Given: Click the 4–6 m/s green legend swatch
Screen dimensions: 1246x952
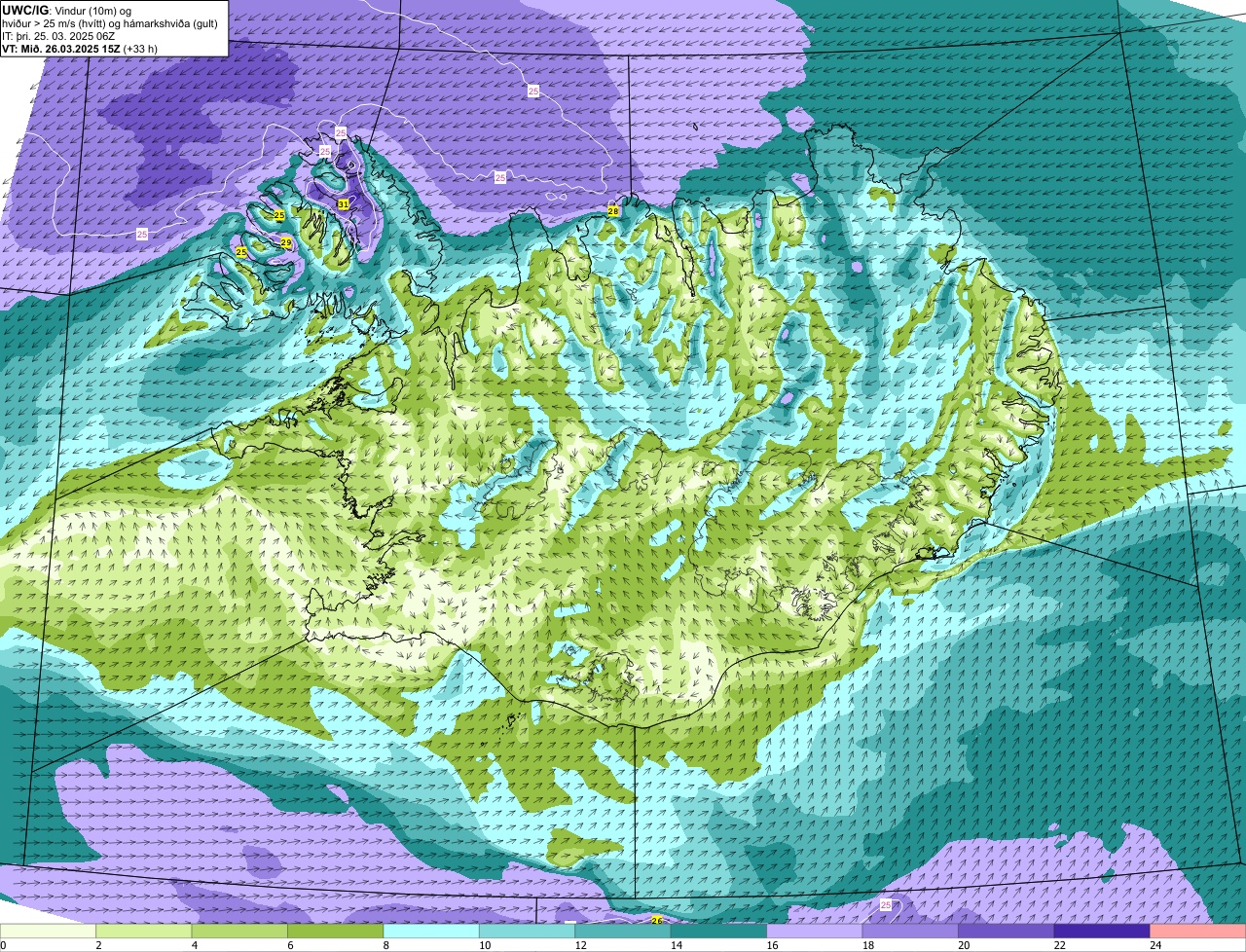Looking at the screenshot, I should [x=239, y=931].
